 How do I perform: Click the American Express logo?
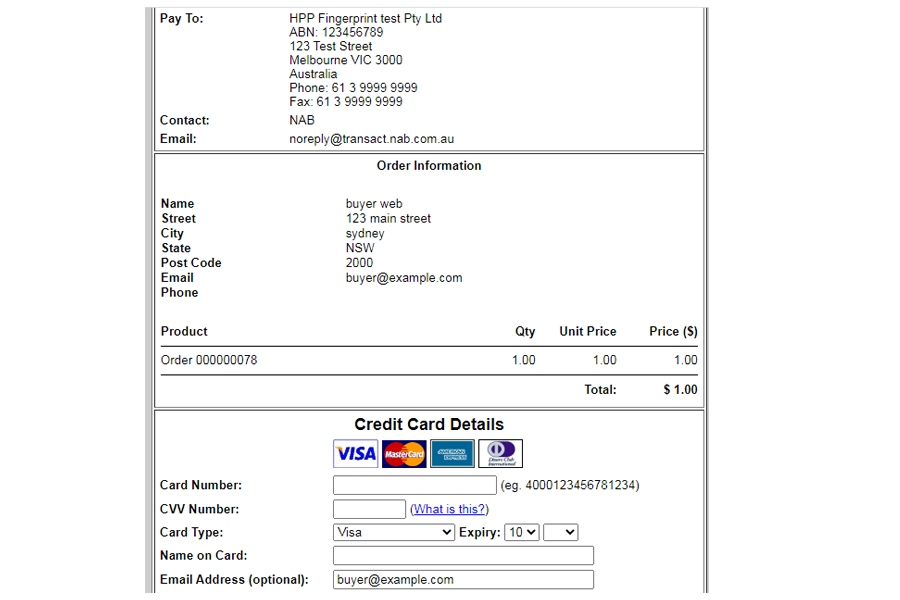point(452,454)
